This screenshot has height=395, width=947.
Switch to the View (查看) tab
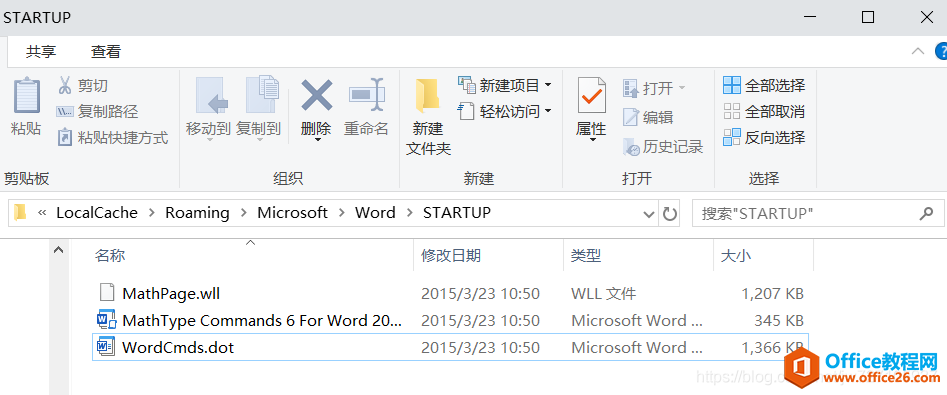click(106, 52)
